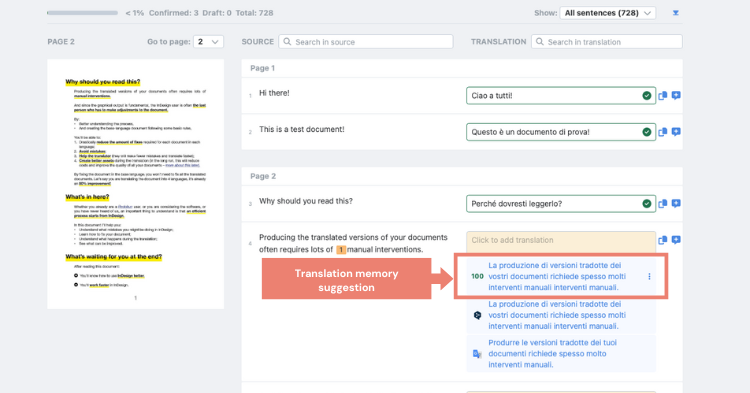This screenshot has width=750, height=393.
Task: Click the Google Translate suggestion icon
Action: [477, 354]
